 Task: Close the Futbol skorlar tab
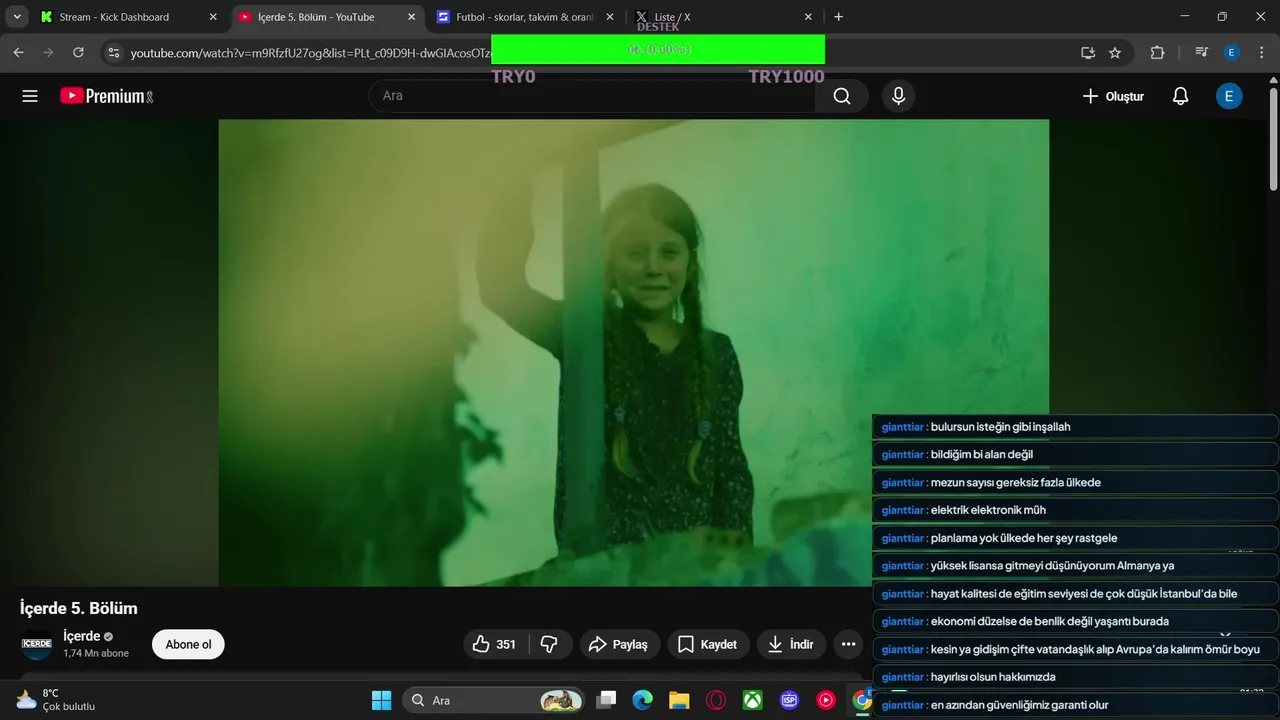click(x=610, y=17)
